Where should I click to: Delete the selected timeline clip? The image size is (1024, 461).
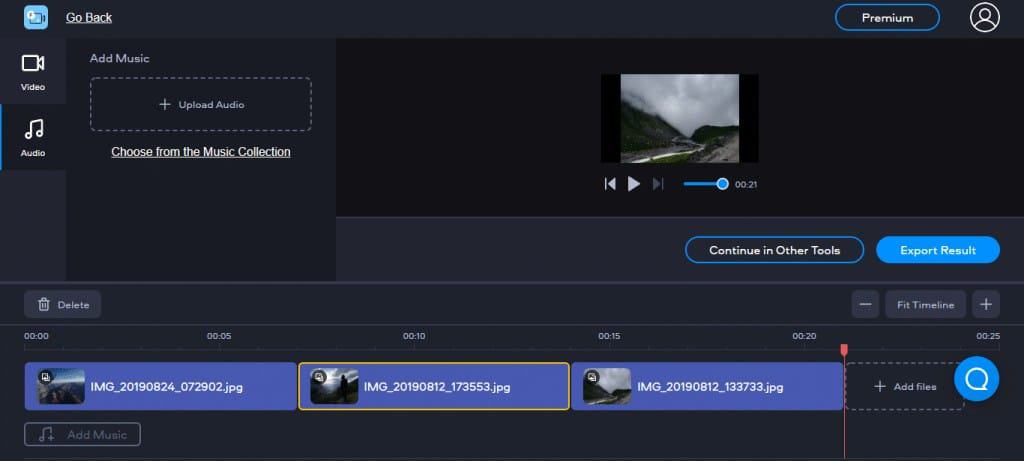(x=63, y=304)
